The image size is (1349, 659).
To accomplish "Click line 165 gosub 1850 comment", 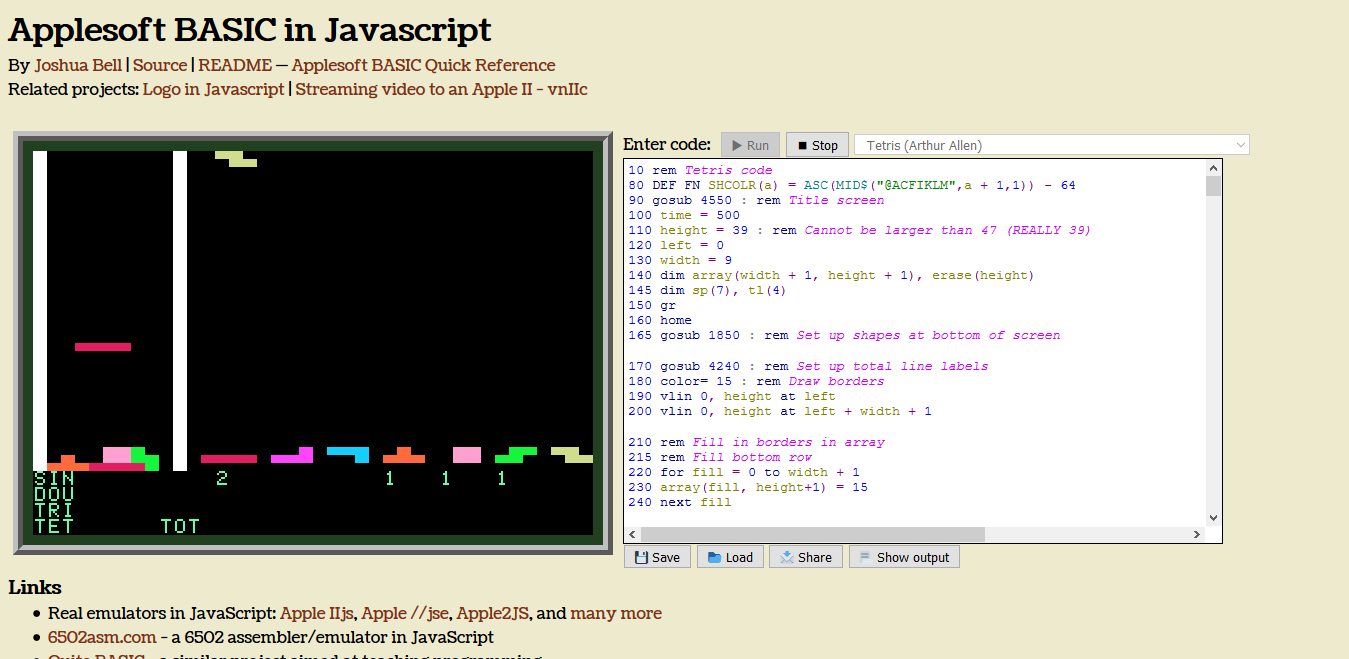I will (844, 335).
